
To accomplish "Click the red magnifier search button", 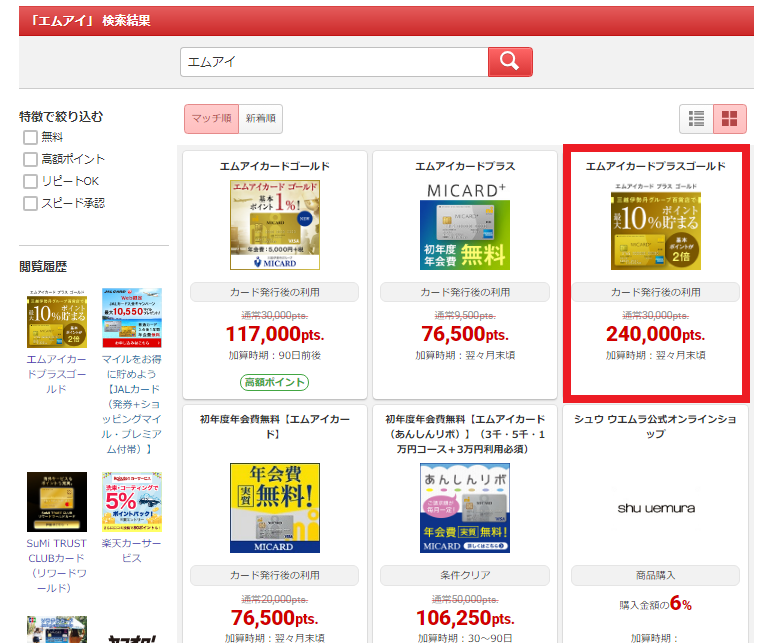I will pos(510,62).
